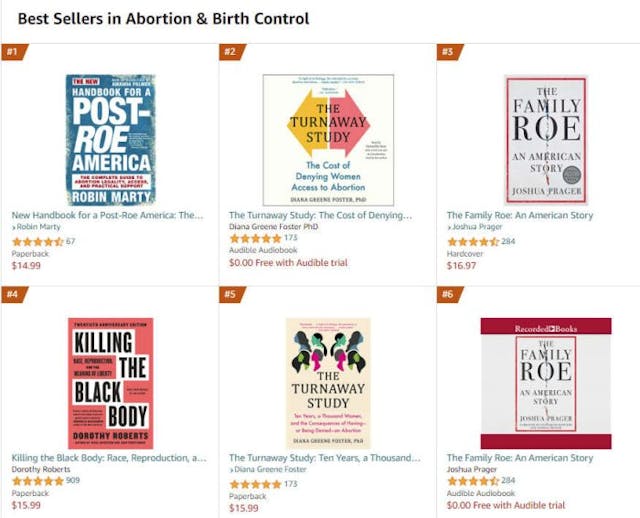Click the #1 bestseller rank badge
The height and width of the screenshot is (518, 640).
(x=13, y=51)
